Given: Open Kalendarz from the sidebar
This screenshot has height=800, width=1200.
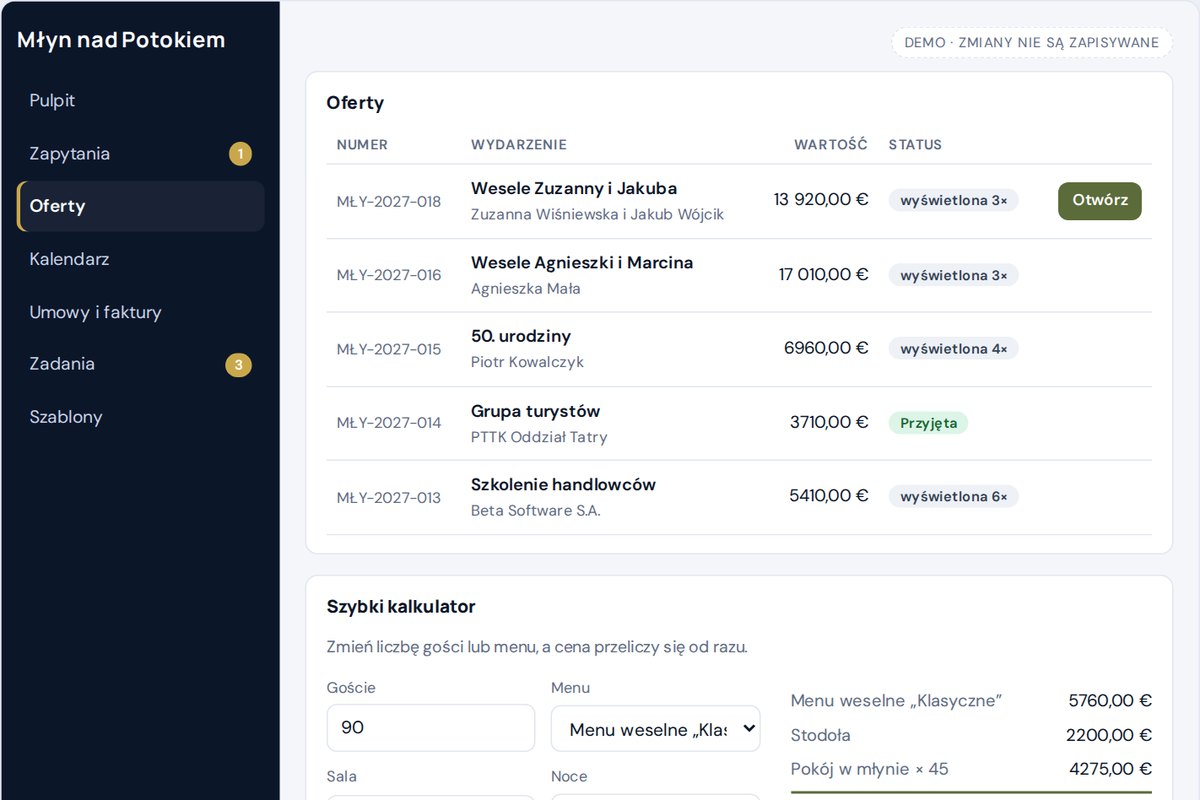Looking at the screenshot, I should pyautogui.click(x=140, y=259).
